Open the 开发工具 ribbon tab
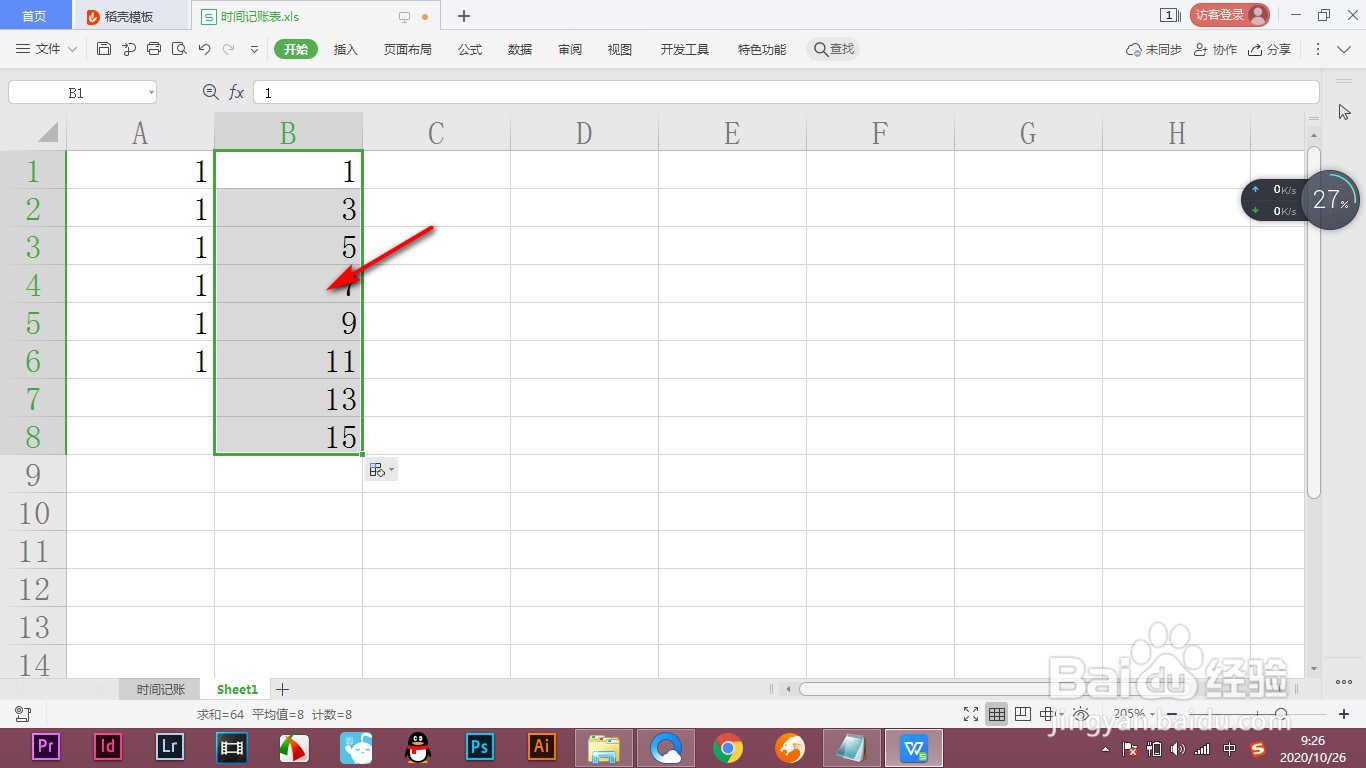The width and height of the screenshot is (1366, 768). tap(685, 49)
